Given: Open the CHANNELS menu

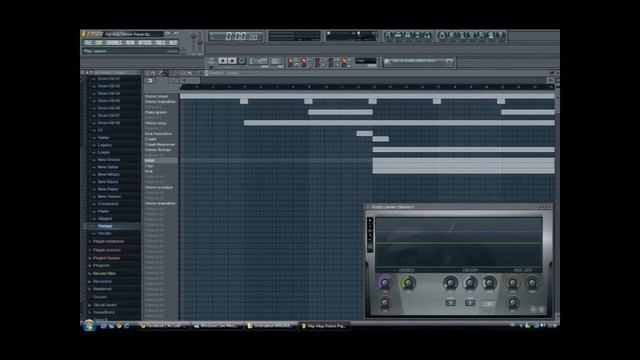Looking at the screenshot, I should [114, 43].
